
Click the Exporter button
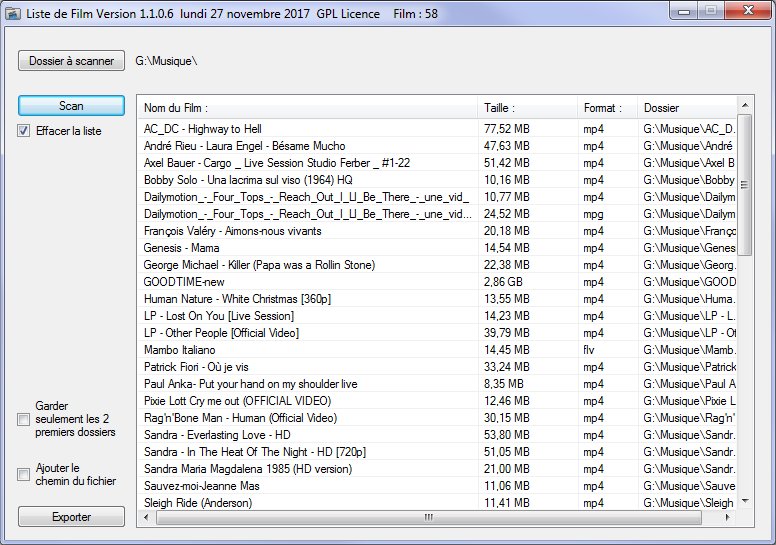pyautogui.click(x=71, y=517)
